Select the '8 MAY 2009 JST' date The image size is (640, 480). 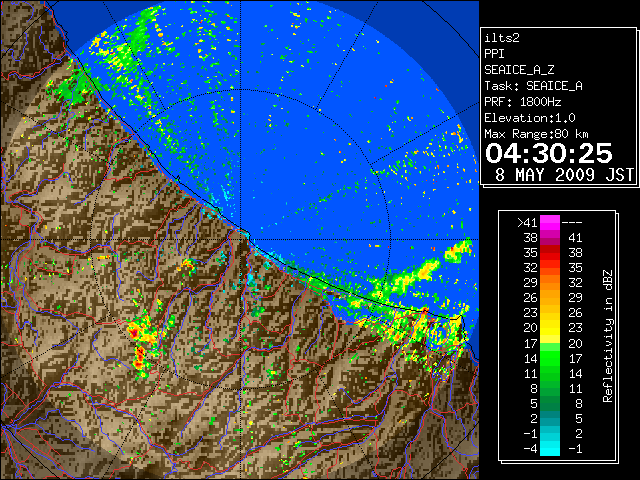(x=564, y=175)
